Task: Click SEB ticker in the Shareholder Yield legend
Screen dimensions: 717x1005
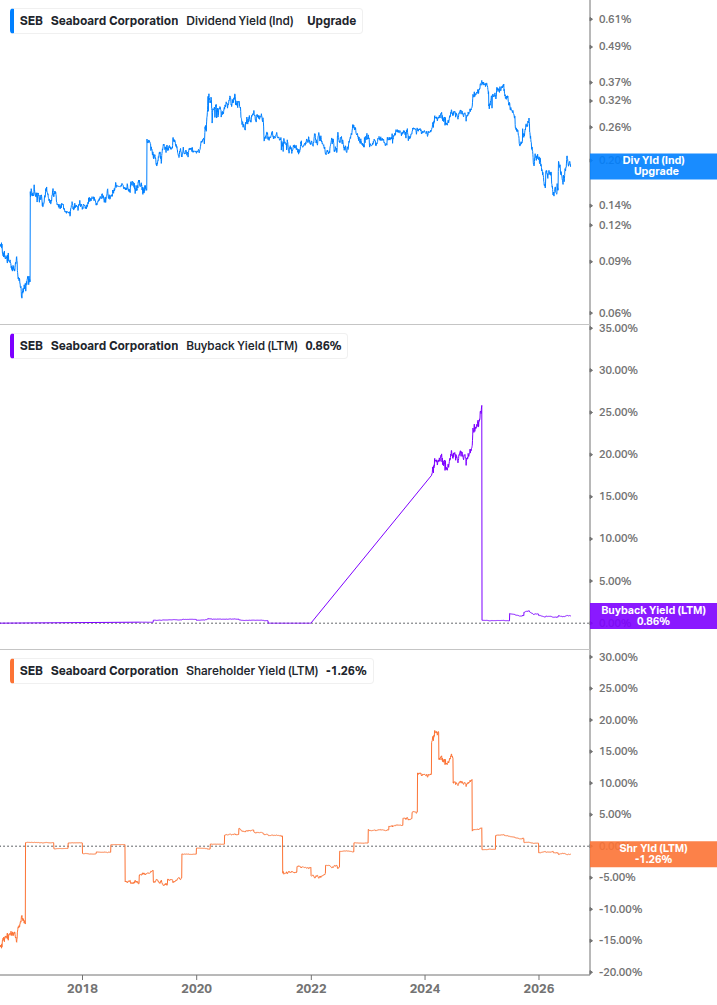Action: point(31,671)
